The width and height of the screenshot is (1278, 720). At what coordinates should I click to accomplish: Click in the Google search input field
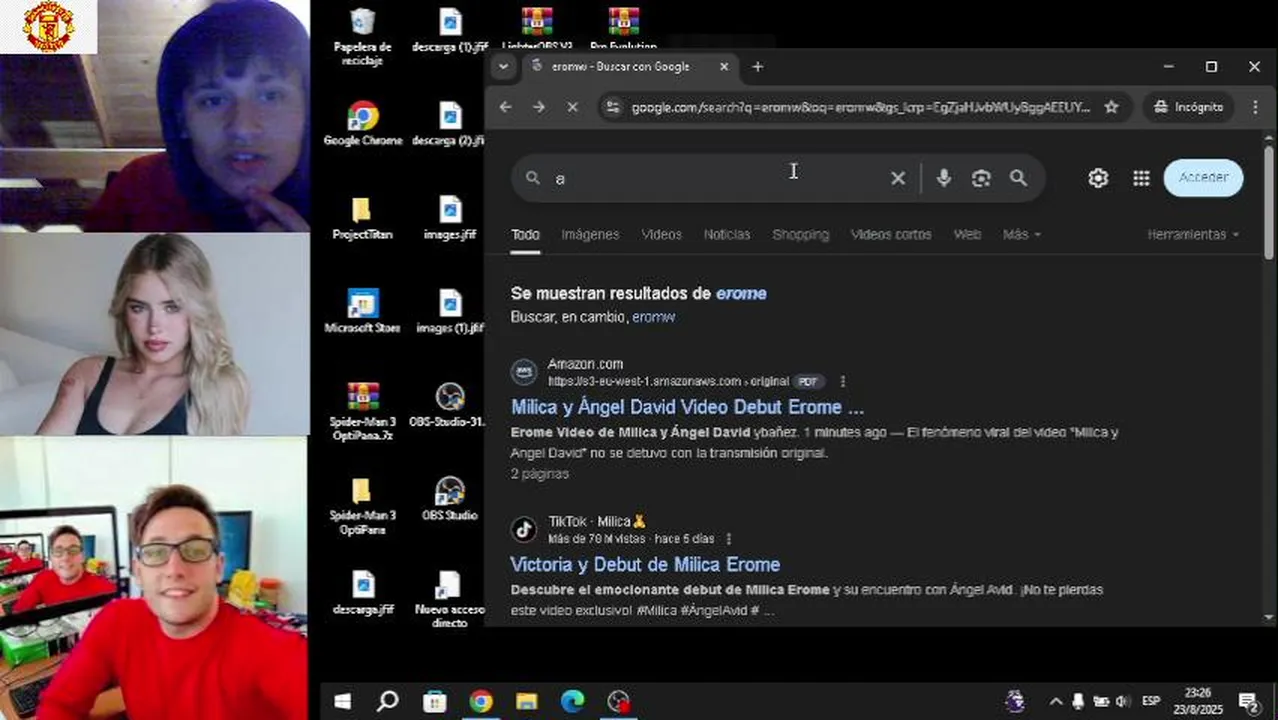pyautogui.click(x=719, y=178)
